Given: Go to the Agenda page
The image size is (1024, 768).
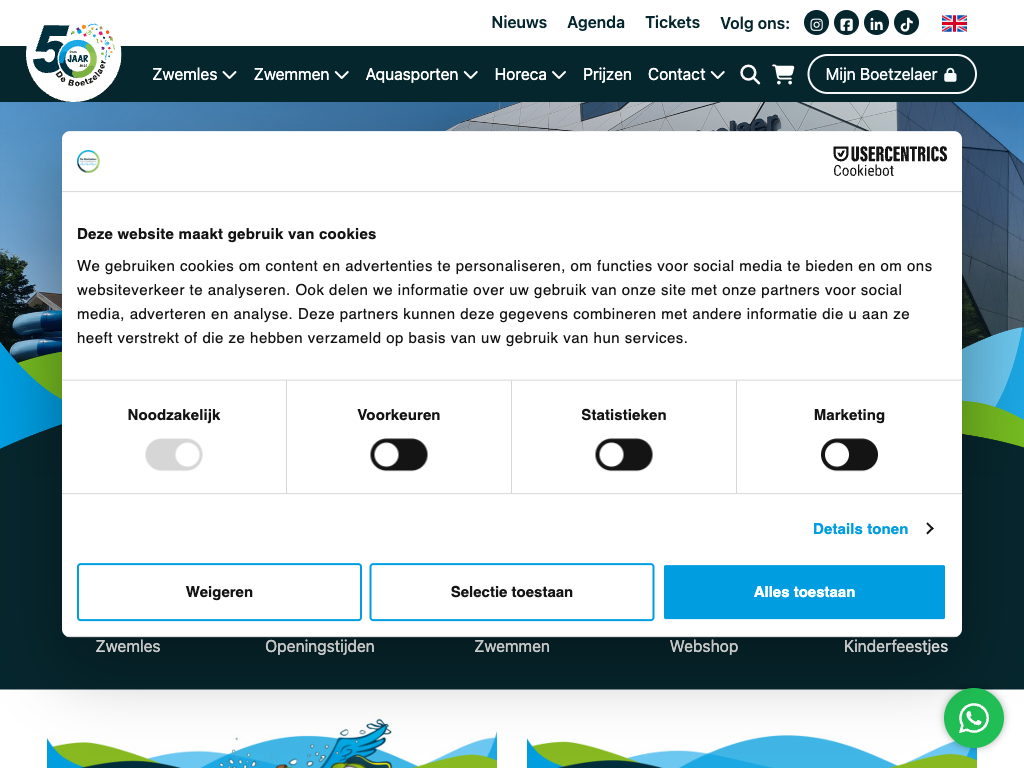Looking at the screenshot, I should point(596,22).
